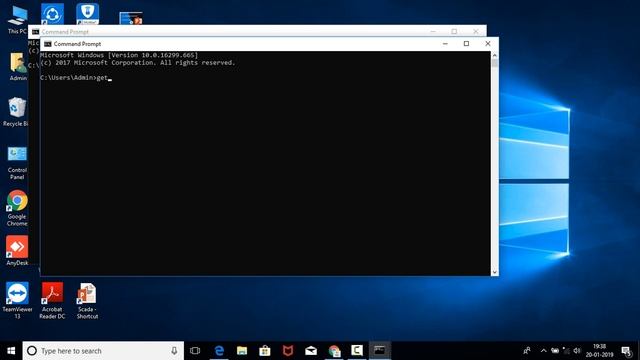Open the Admin user folder icon

(x=18, y=67)
